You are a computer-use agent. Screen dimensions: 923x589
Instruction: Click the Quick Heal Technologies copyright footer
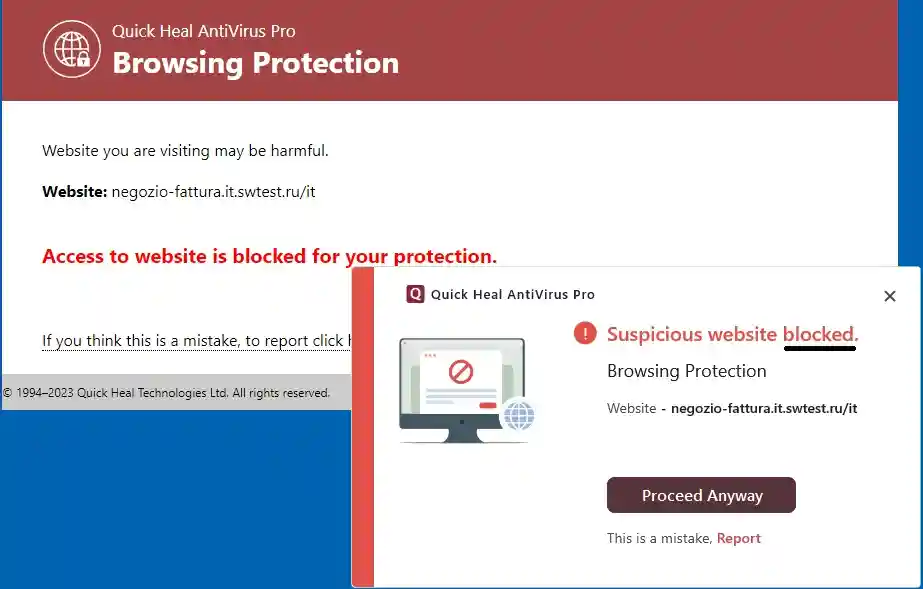167,393
